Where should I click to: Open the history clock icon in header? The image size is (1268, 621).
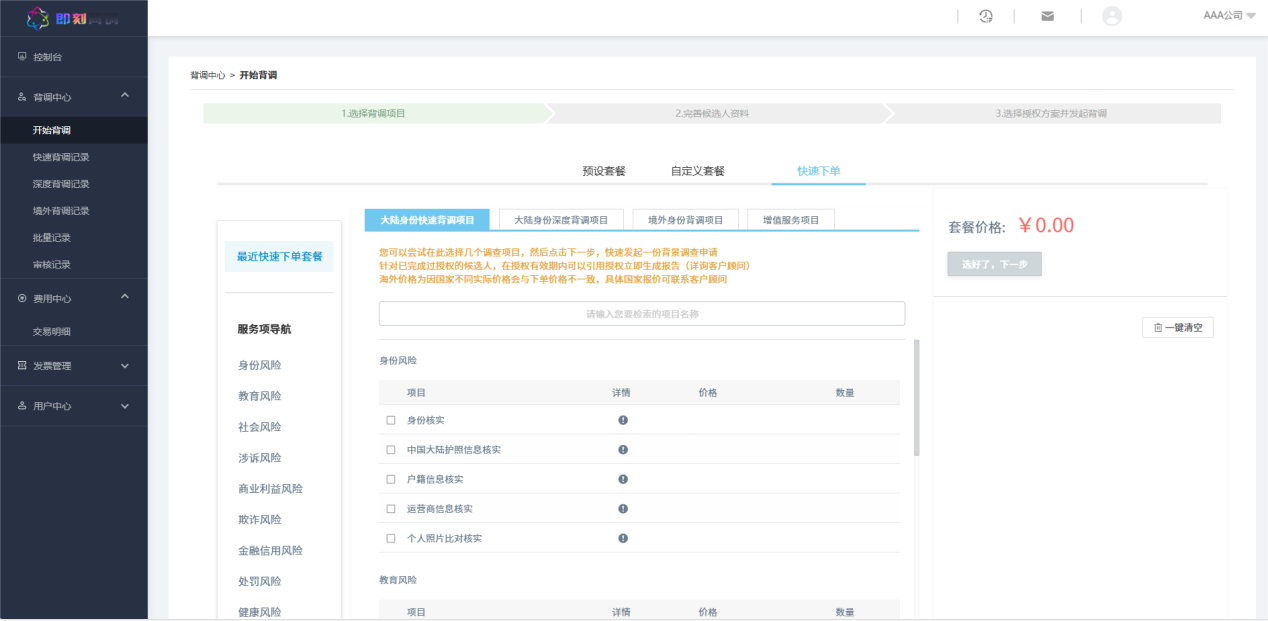(x=985, y=16)
